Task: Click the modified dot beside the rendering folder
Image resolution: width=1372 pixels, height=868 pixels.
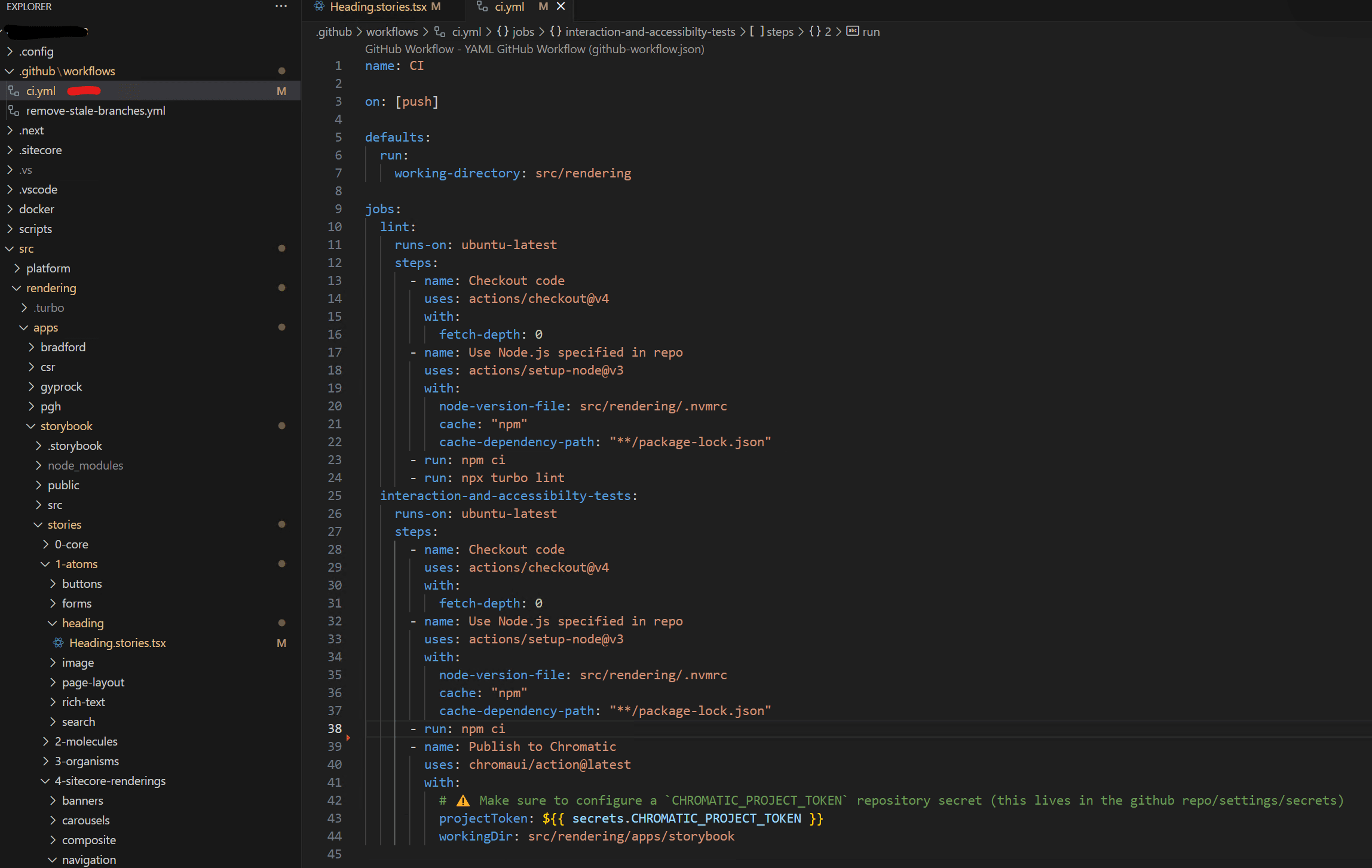Action: 282,287
